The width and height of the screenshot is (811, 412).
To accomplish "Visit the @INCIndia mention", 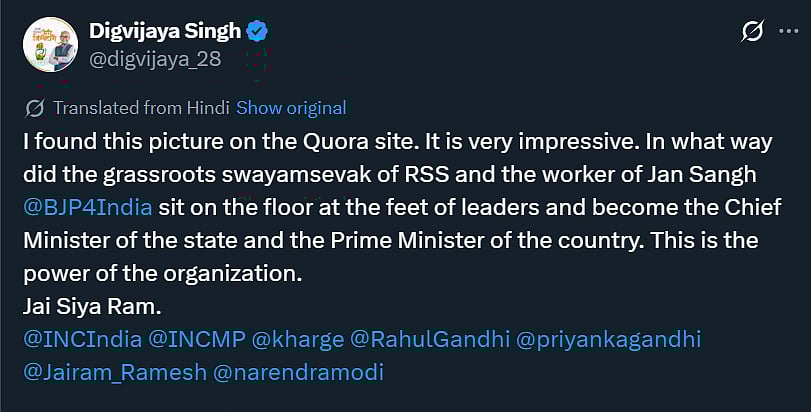I will (x=82, y=339).
